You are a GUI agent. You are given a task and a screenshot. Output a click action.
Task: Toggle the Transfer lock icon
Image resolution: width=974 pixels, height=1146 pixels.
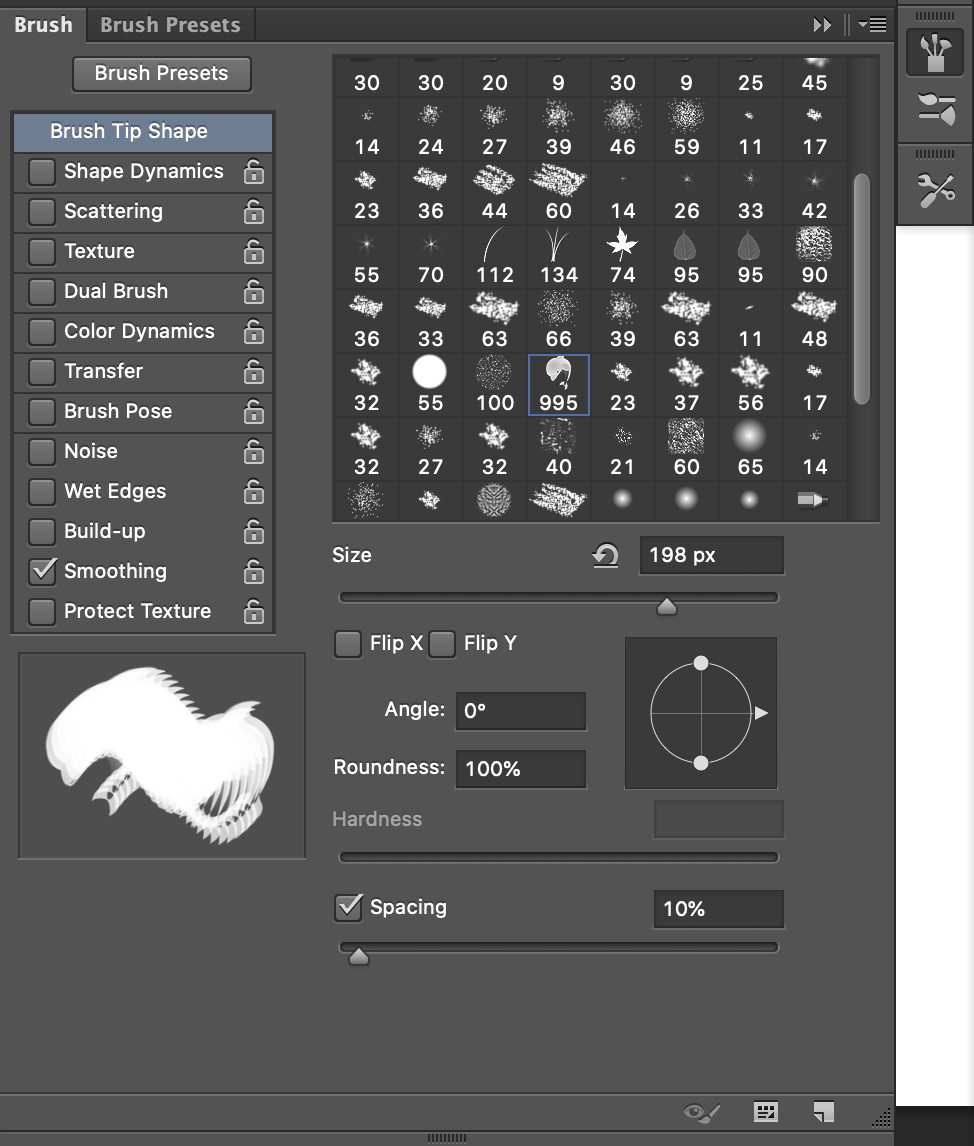[254, 371]
